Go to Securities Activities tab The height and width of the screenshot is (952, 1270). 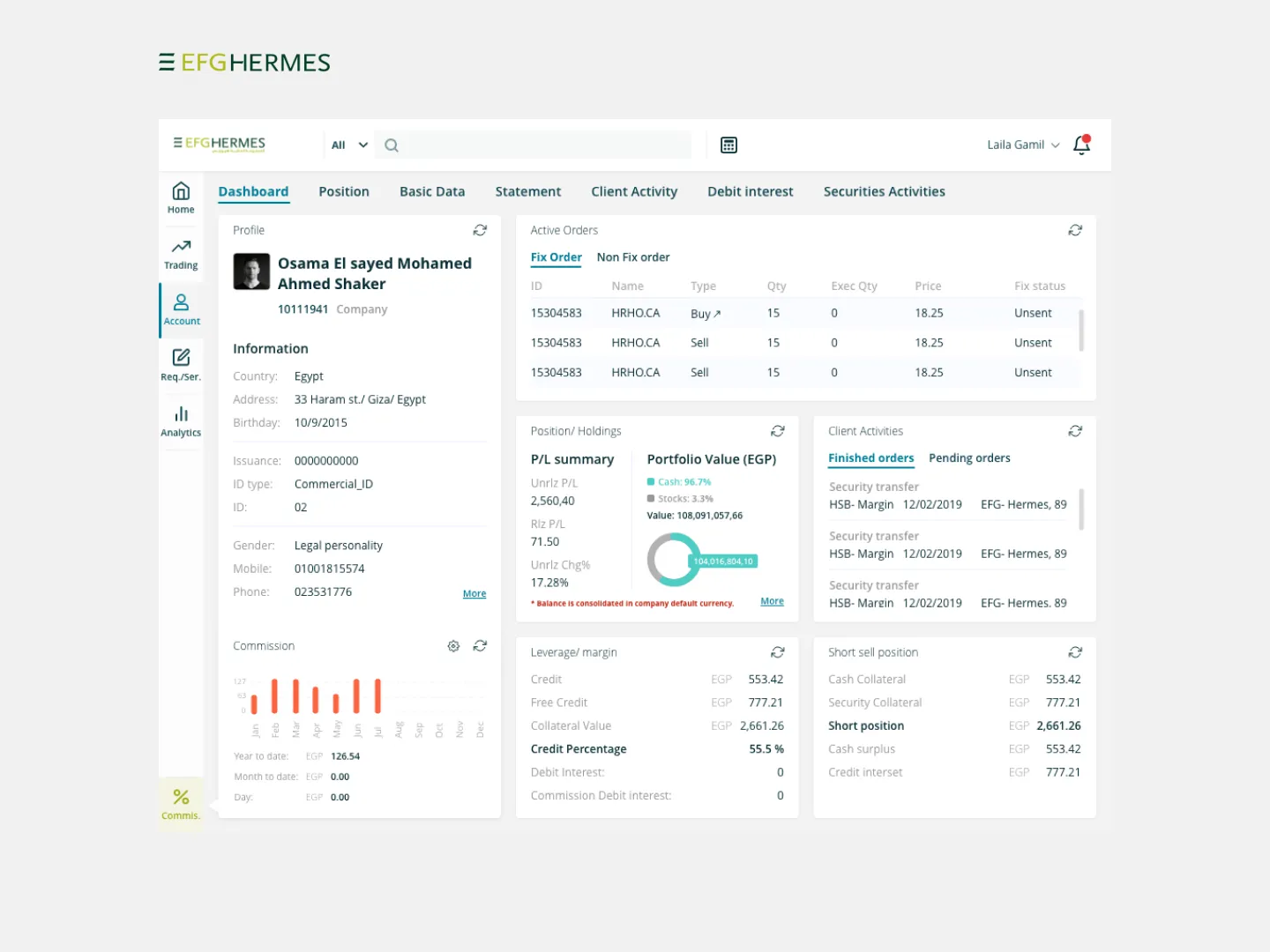coord(884,191)
